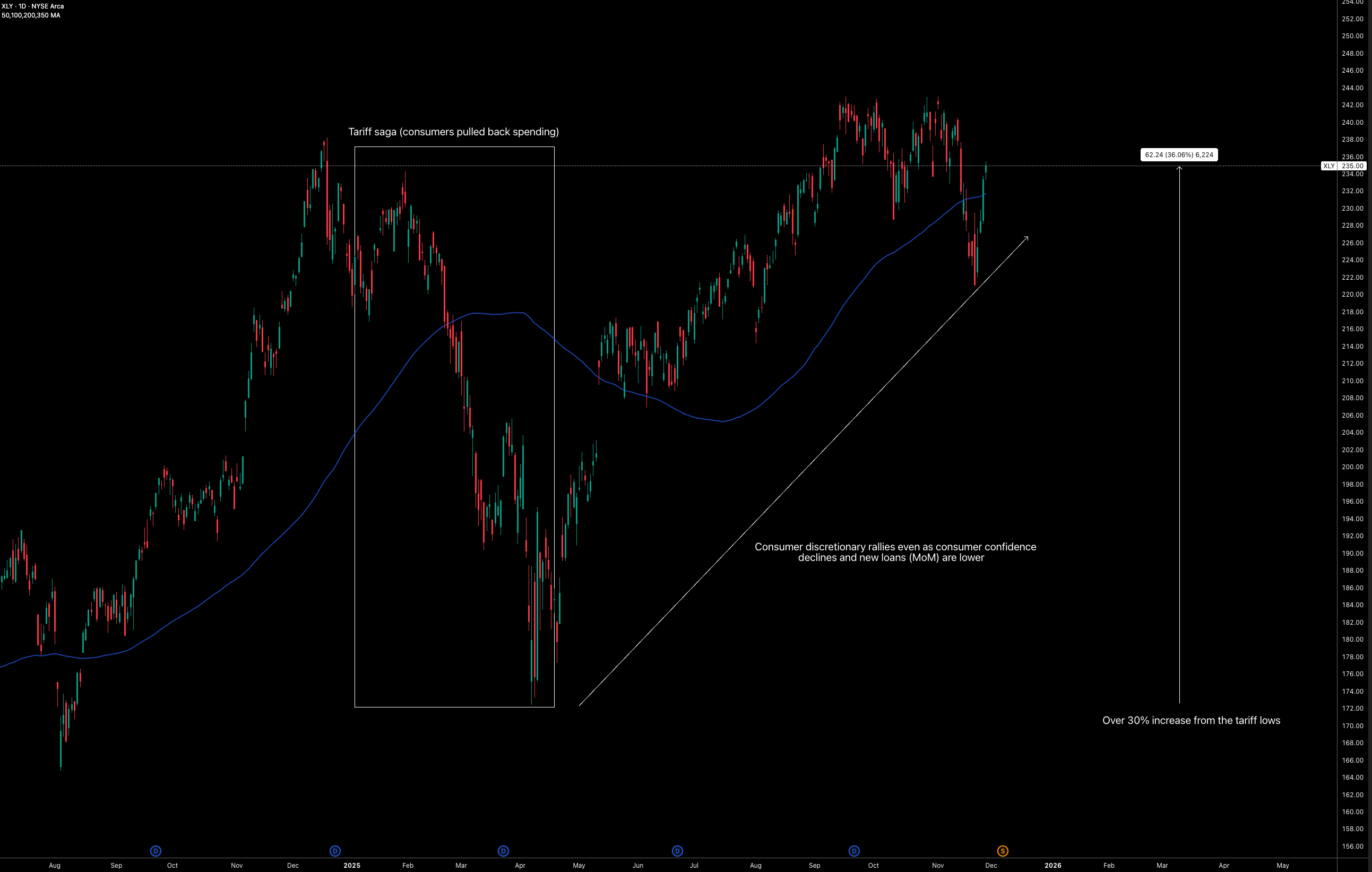This screenshot has width=1372, height=872.
Task: Click the 200.00 level on price axis
Action: point(1352,467)
